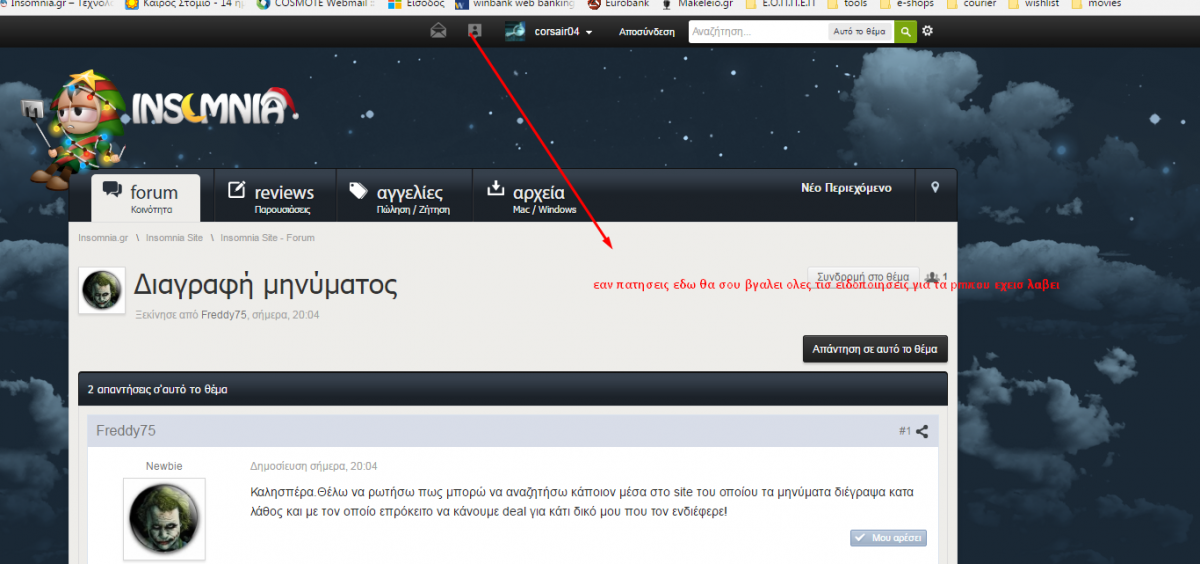Open Νέο Περιεχόμενο link
The width and height of the screenshot is (1200, 564).
pos(846,188)
